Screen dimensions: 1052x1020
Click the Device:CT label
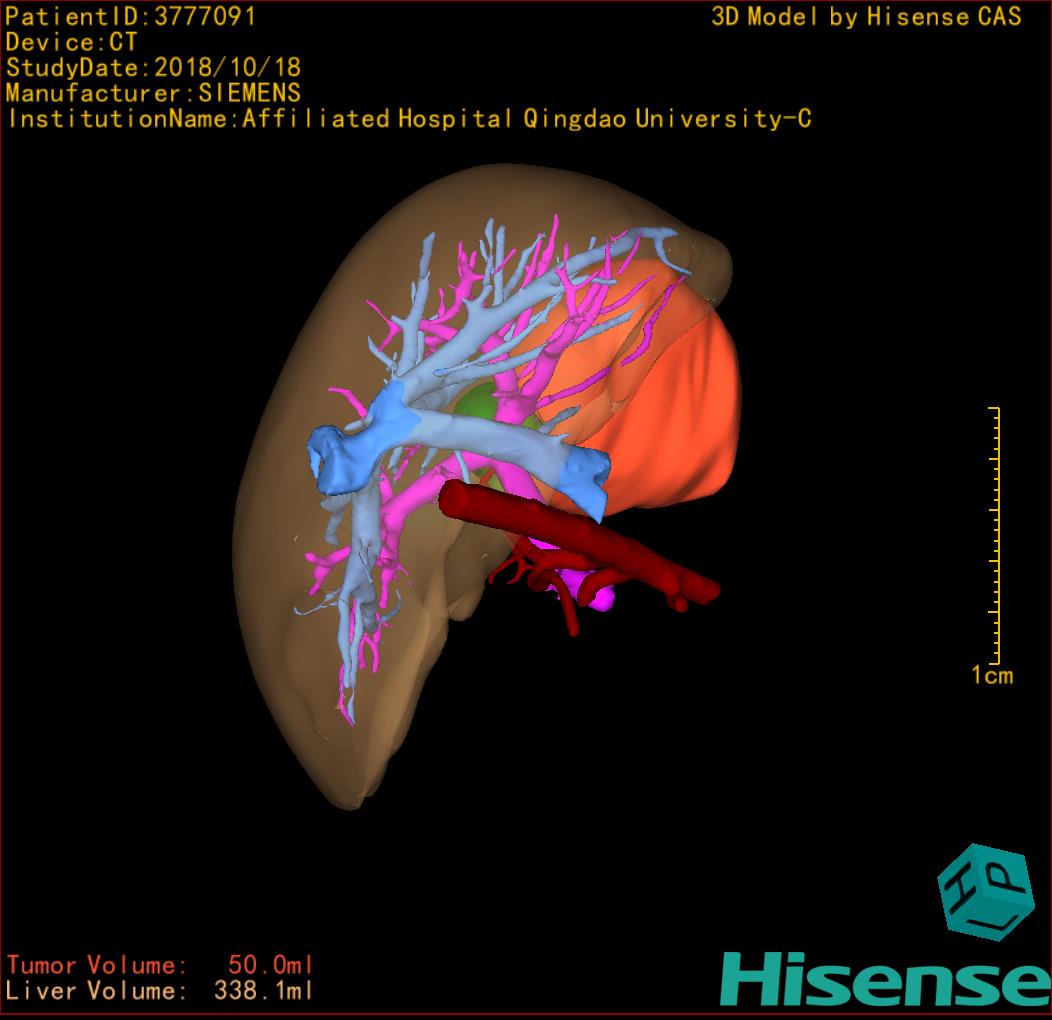pos(71,42)
